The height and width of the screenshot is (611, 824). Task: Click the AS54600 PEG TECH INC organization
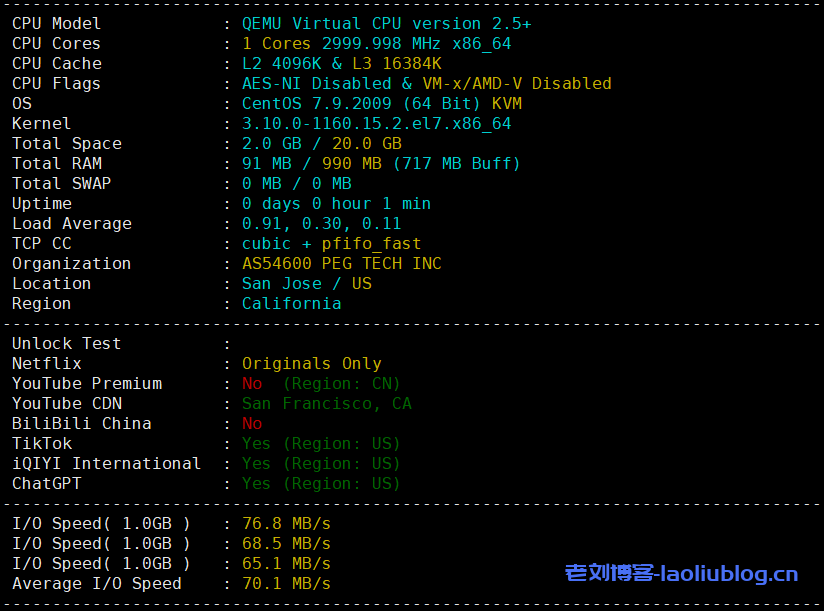341,263
